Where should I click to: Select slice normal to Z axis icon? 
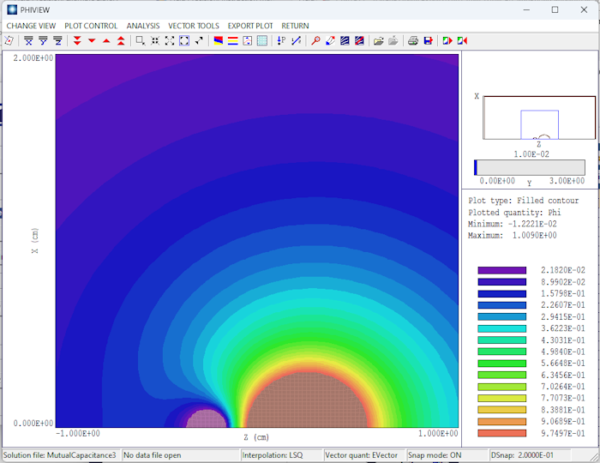click(57, 41)
